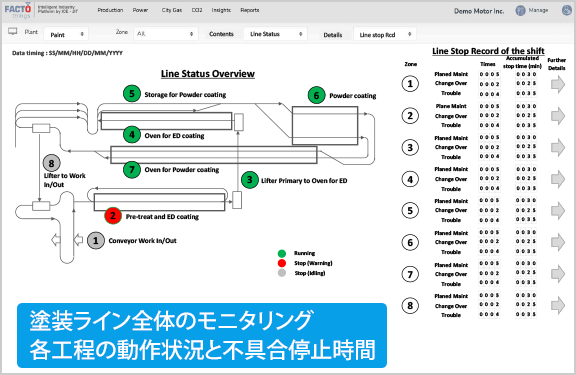Click the Further Details column header

pyautogui.click(x=557, y=64)
